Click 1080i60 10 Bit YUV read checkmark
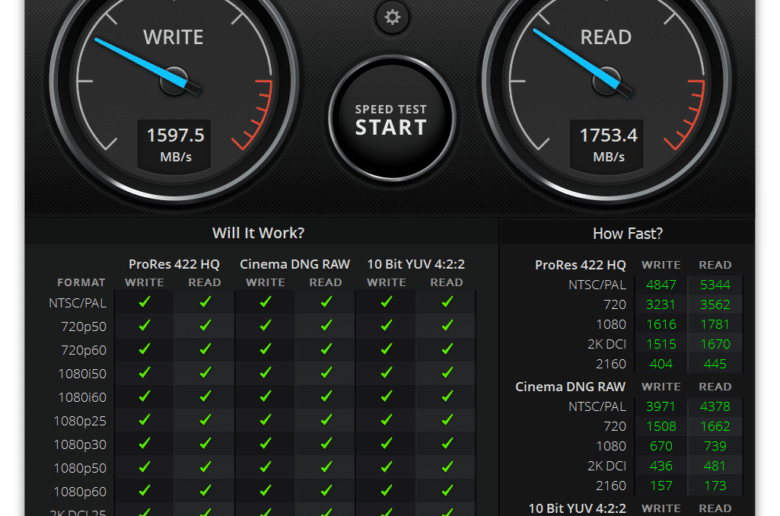The height and width of the screenshot is (516, 780). (447, 396)
